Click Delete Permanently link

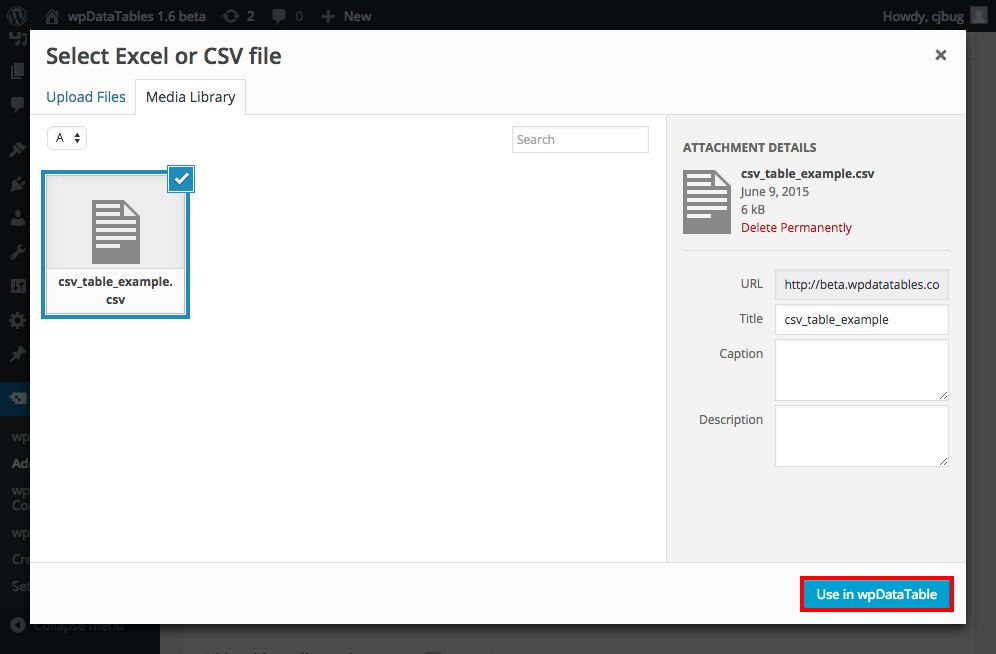tap(796, 227)
